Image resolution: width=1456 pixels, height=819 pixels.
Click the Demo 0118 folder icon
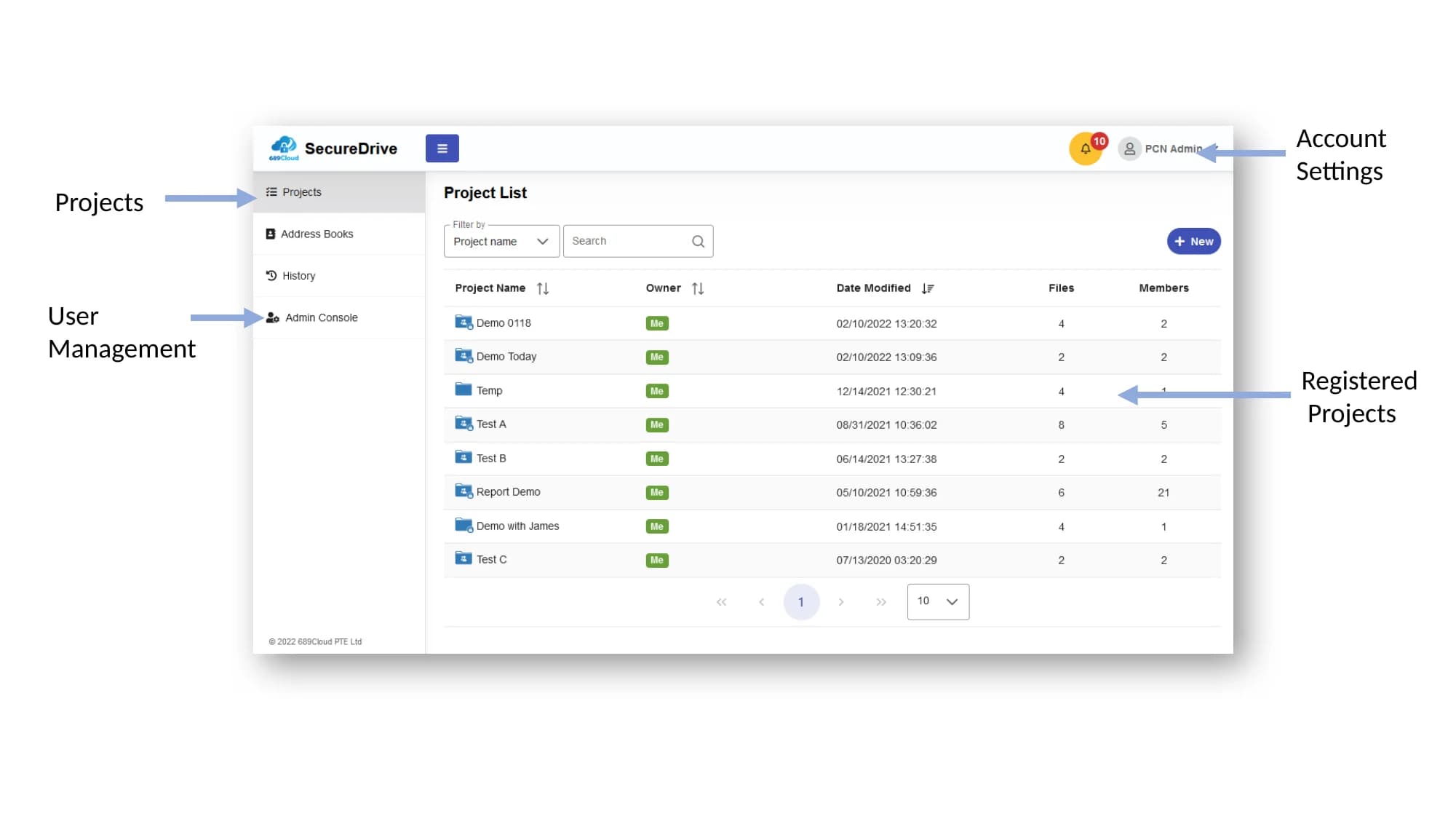pos(464,323)
